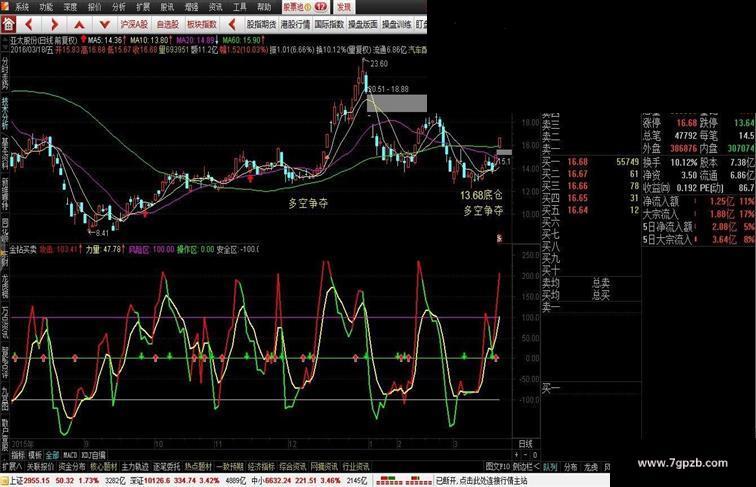
Task: Click the red up arrow
Action: click(x=80, y=24)
